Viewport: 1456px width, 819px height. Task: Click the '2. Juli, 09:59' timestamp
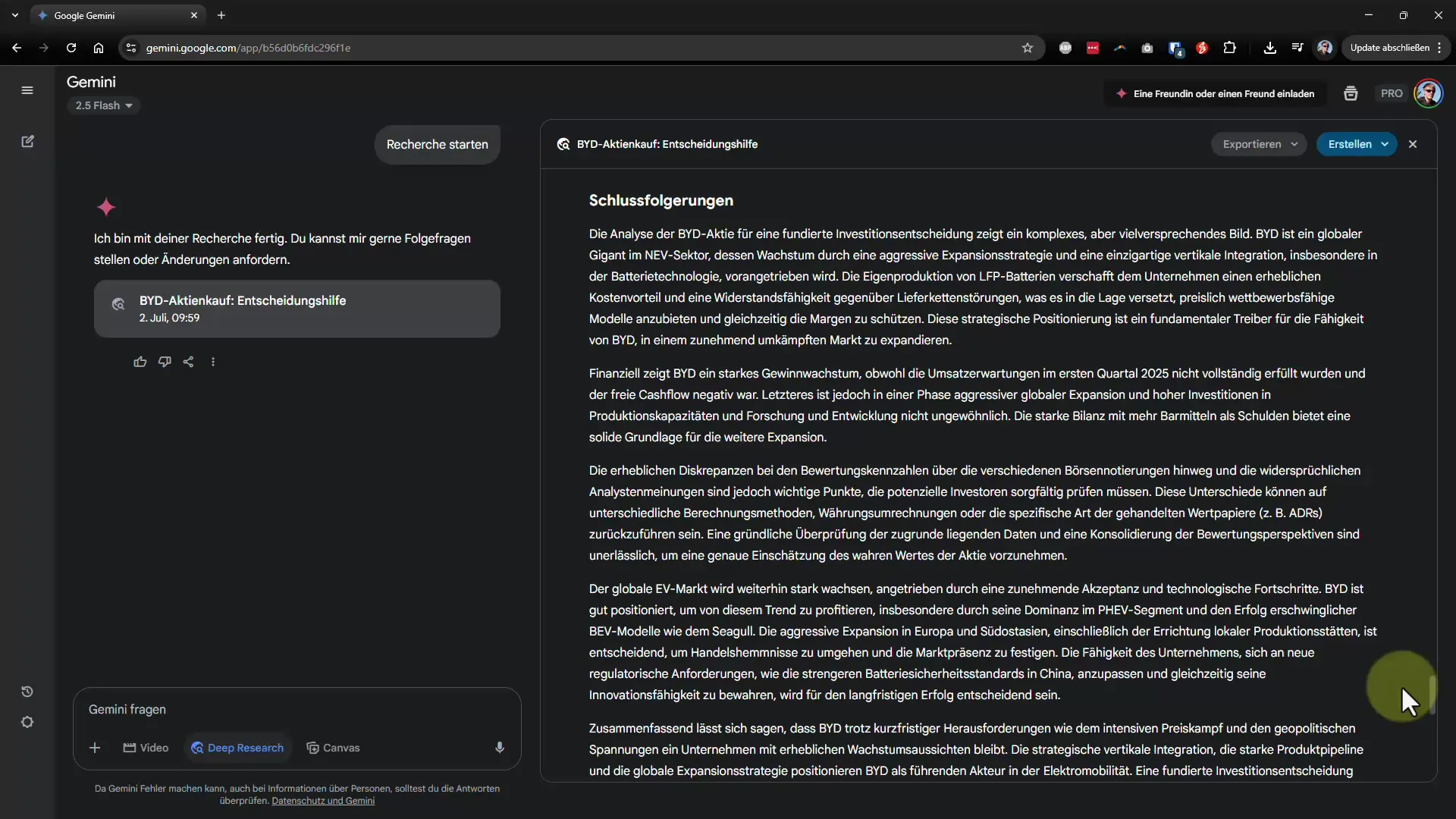click(169, 318)
